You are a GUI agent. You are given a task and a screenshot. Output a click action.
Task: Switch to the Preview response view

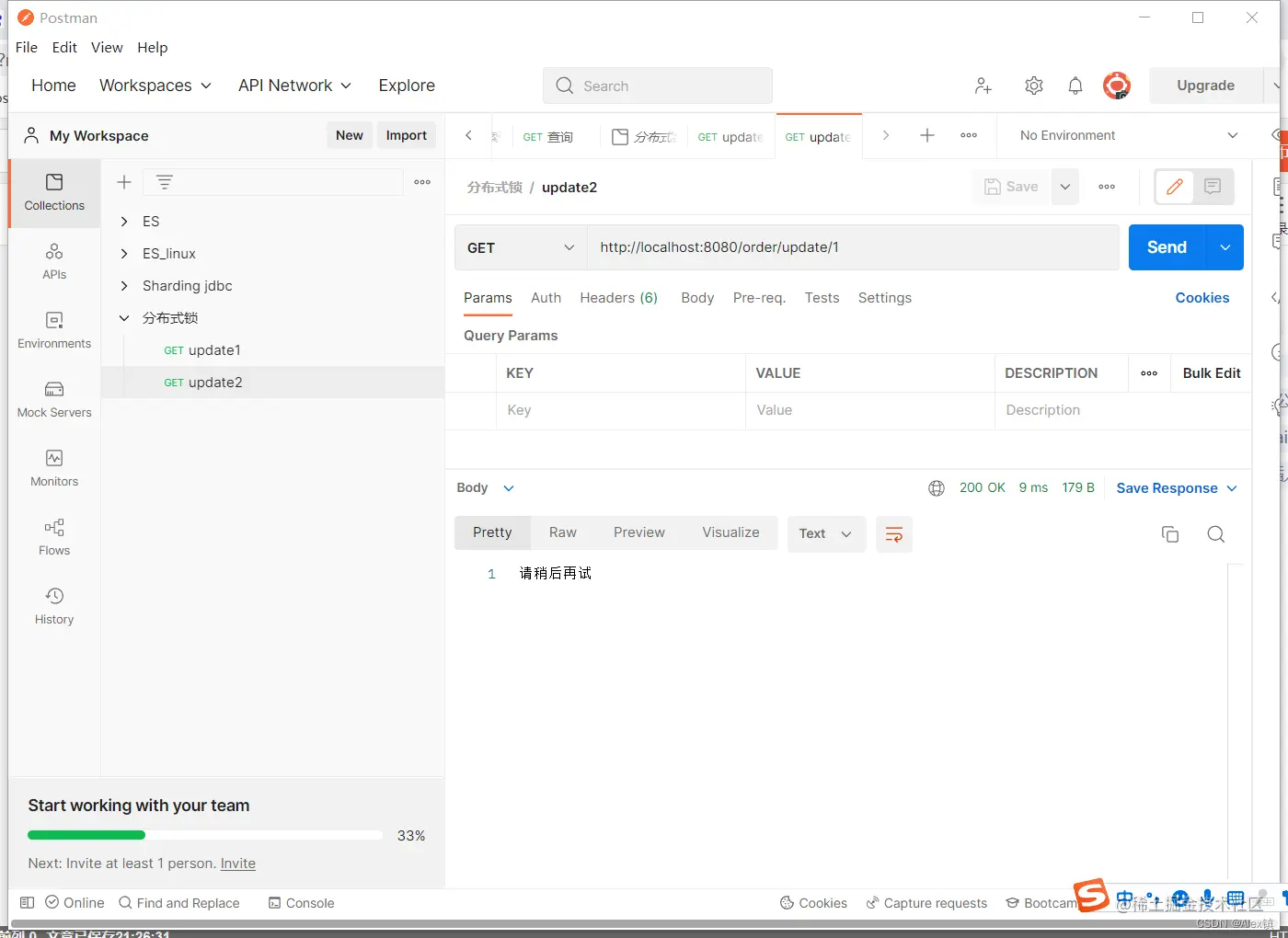pyautogui.click(x=639, y=532)
